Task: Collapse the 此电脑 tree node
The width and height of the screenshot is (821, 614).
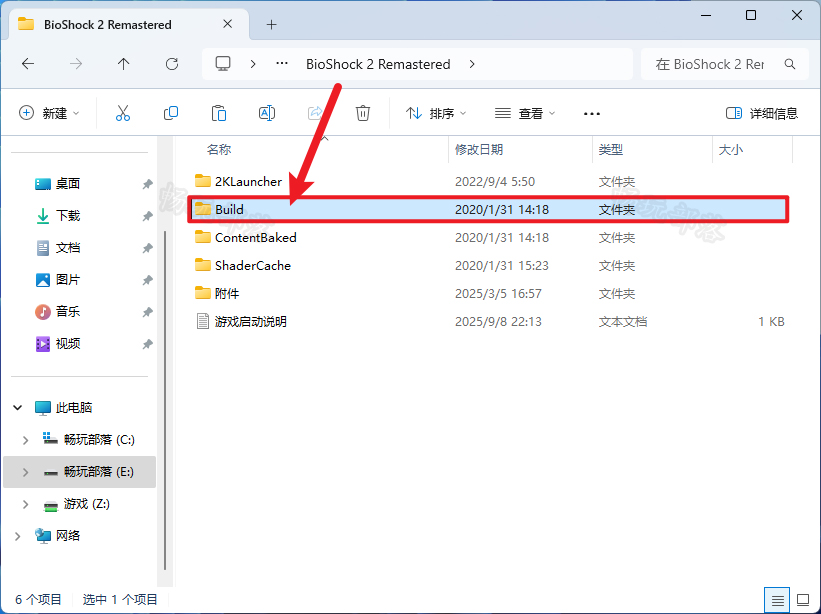Action: click(17, 407)
